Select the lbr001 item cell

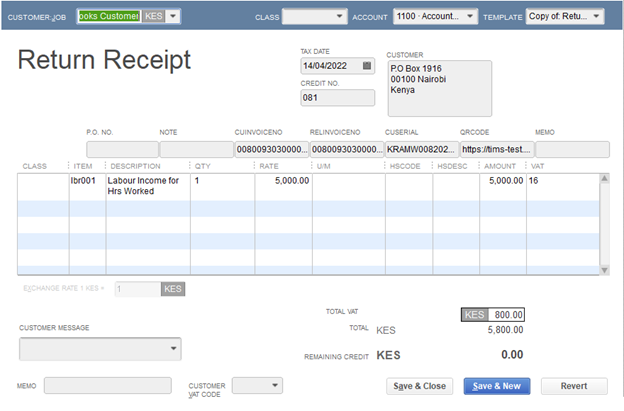coord(84,181)
